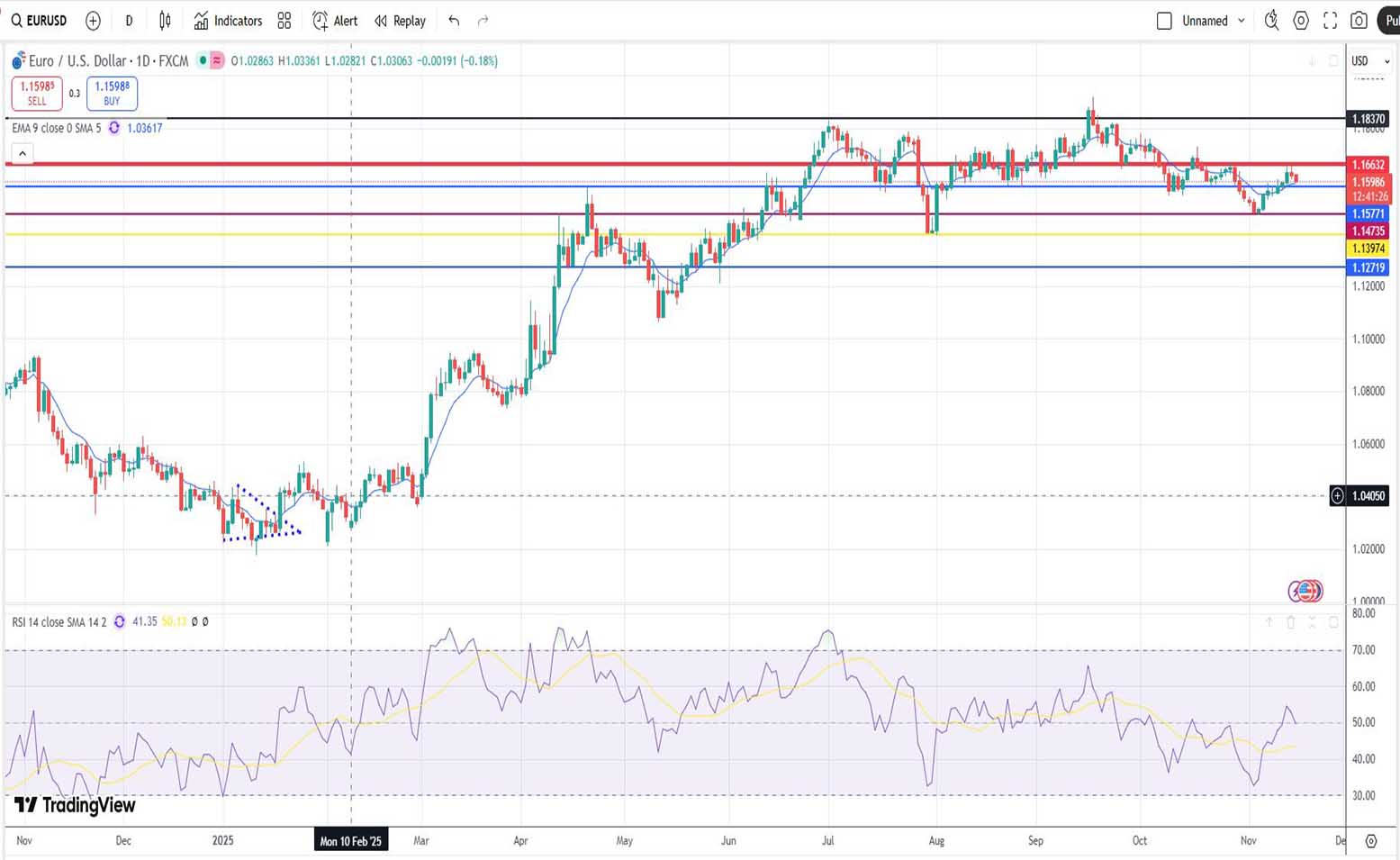Enter fullscreen mode
This screenshot has width=1400, height=860.
[1330, 21]
